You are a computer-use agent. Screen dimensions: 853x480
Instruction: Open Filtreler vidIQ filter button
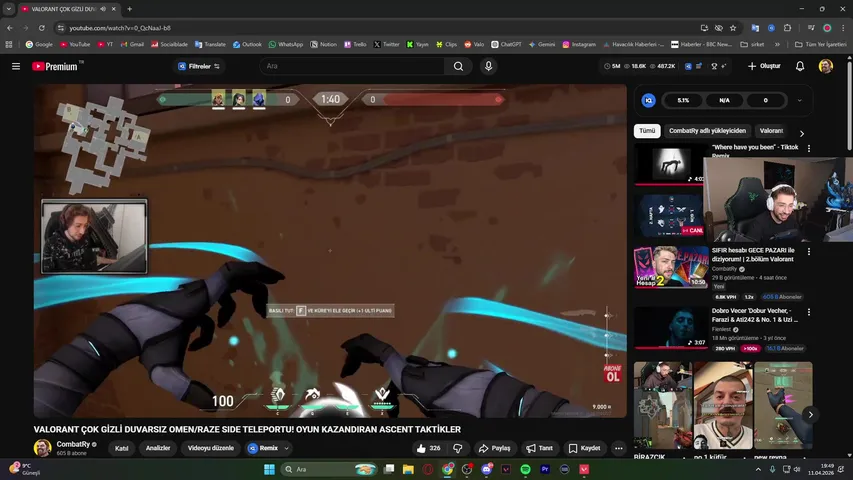tap(199, 66)
